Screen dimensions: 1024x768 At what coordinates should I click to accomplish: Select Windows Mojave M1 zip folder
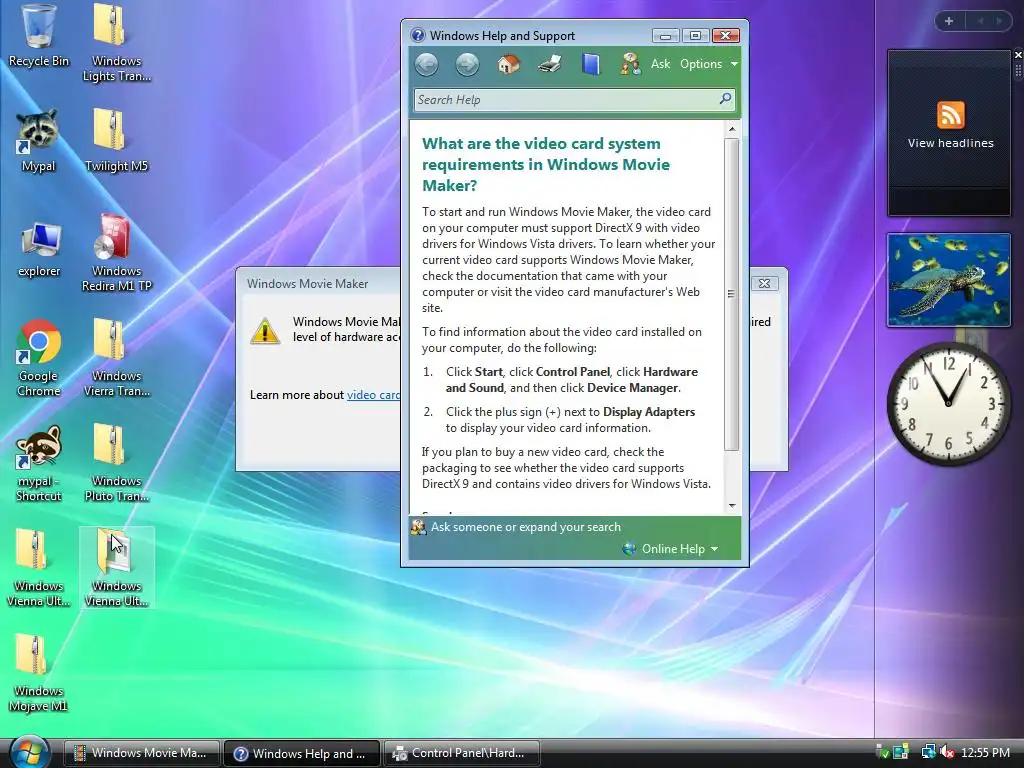pos(39,673)
